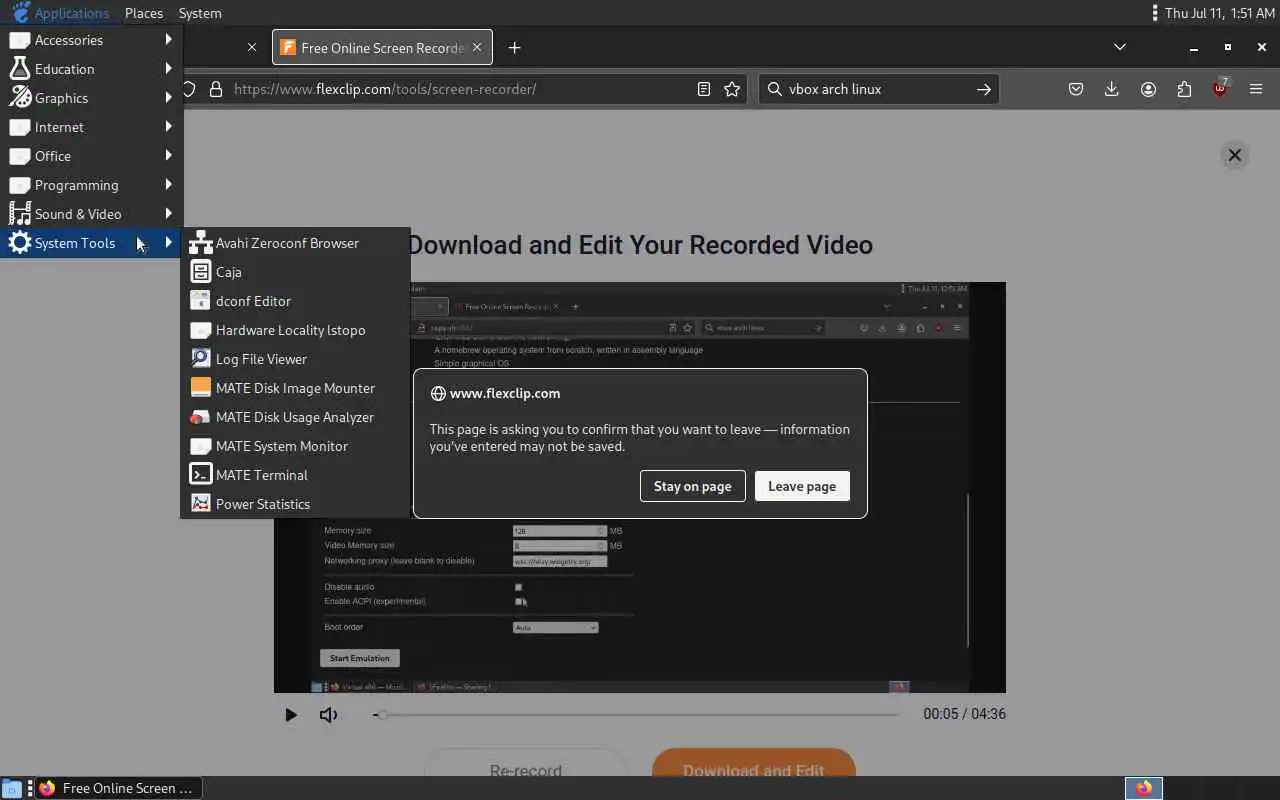Expand the Accessories submenu

(x=90, y=40)
